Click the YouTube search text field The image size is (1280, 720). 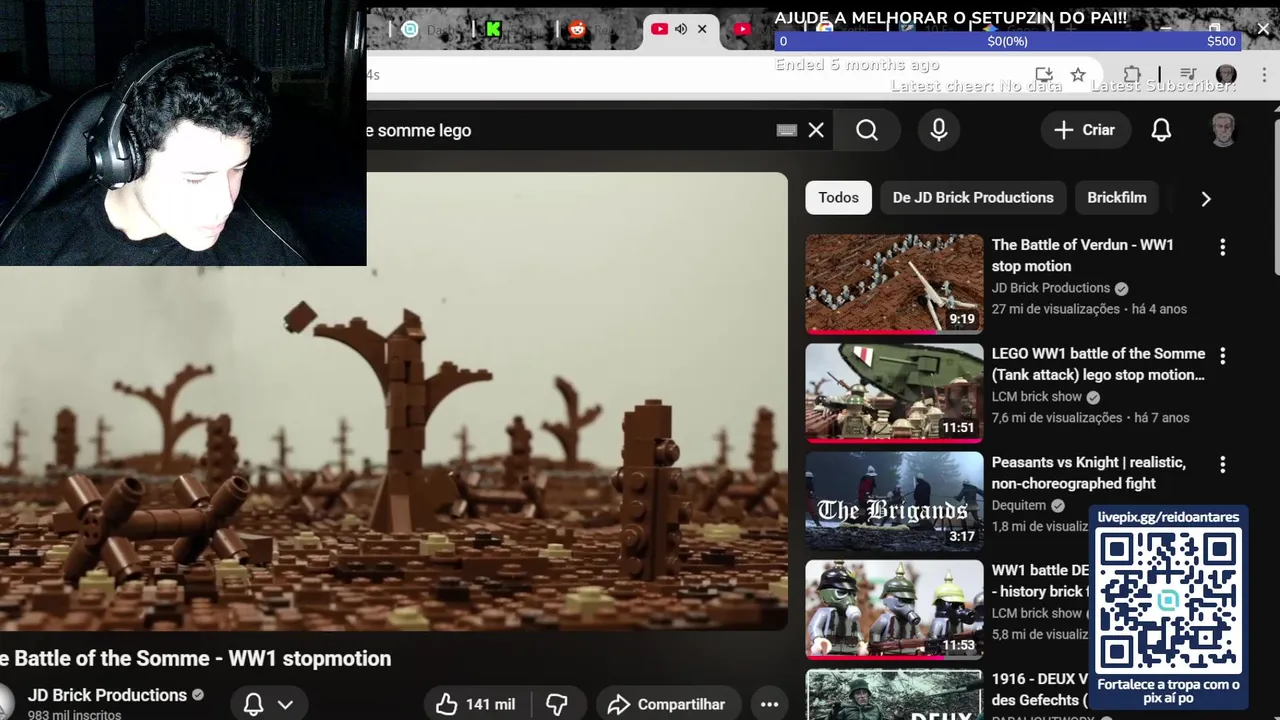(x=570, y=130)
